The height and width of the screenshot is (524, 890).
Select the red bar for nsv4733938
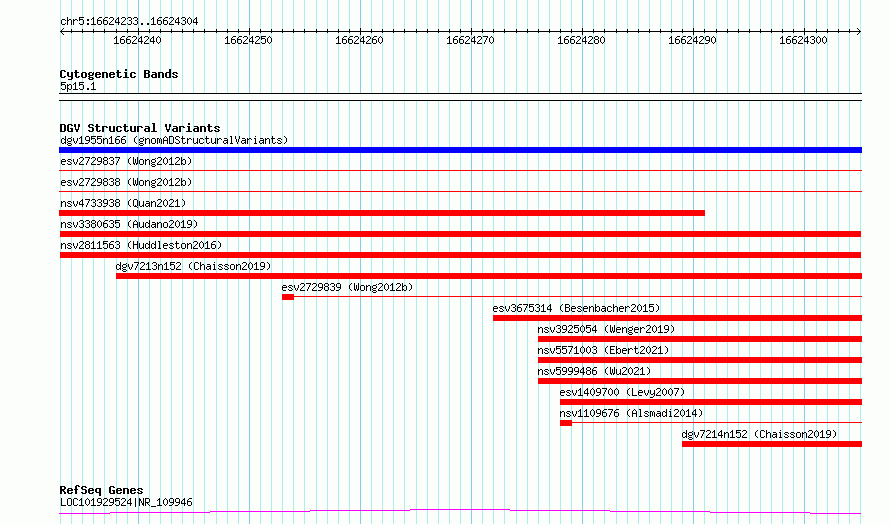[x=382, y=213]
